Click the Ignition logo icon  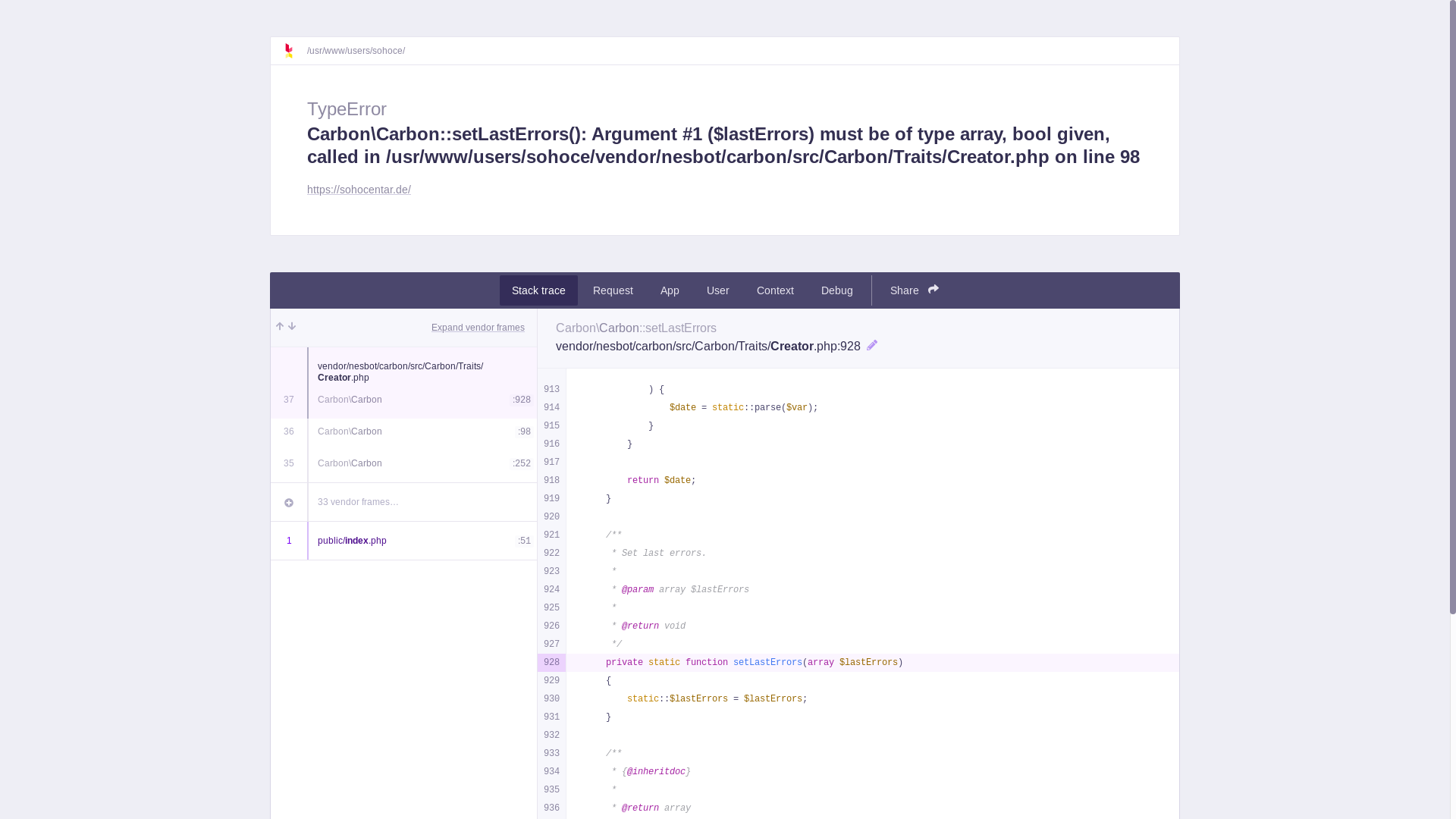pyautogui.click(x=288, y=51)
